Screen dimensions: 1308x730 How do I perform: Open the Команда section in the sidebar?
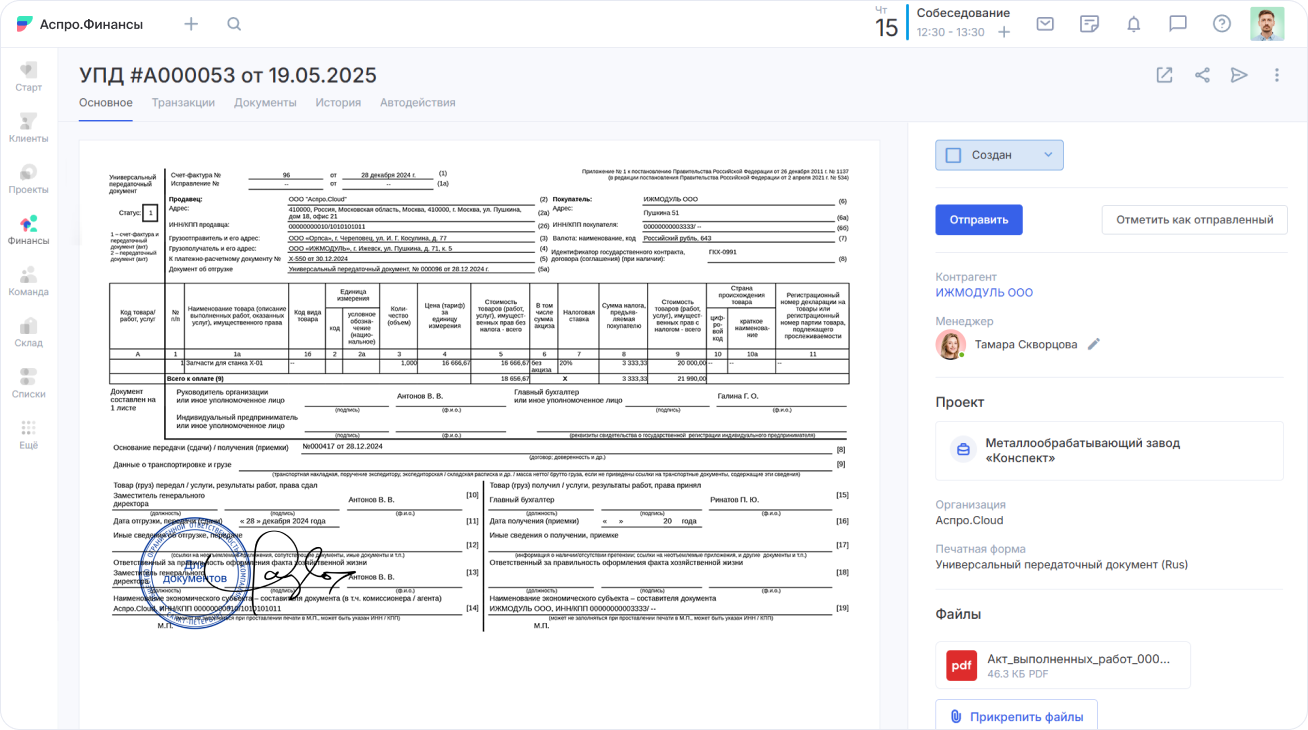[x=28, y=278]
